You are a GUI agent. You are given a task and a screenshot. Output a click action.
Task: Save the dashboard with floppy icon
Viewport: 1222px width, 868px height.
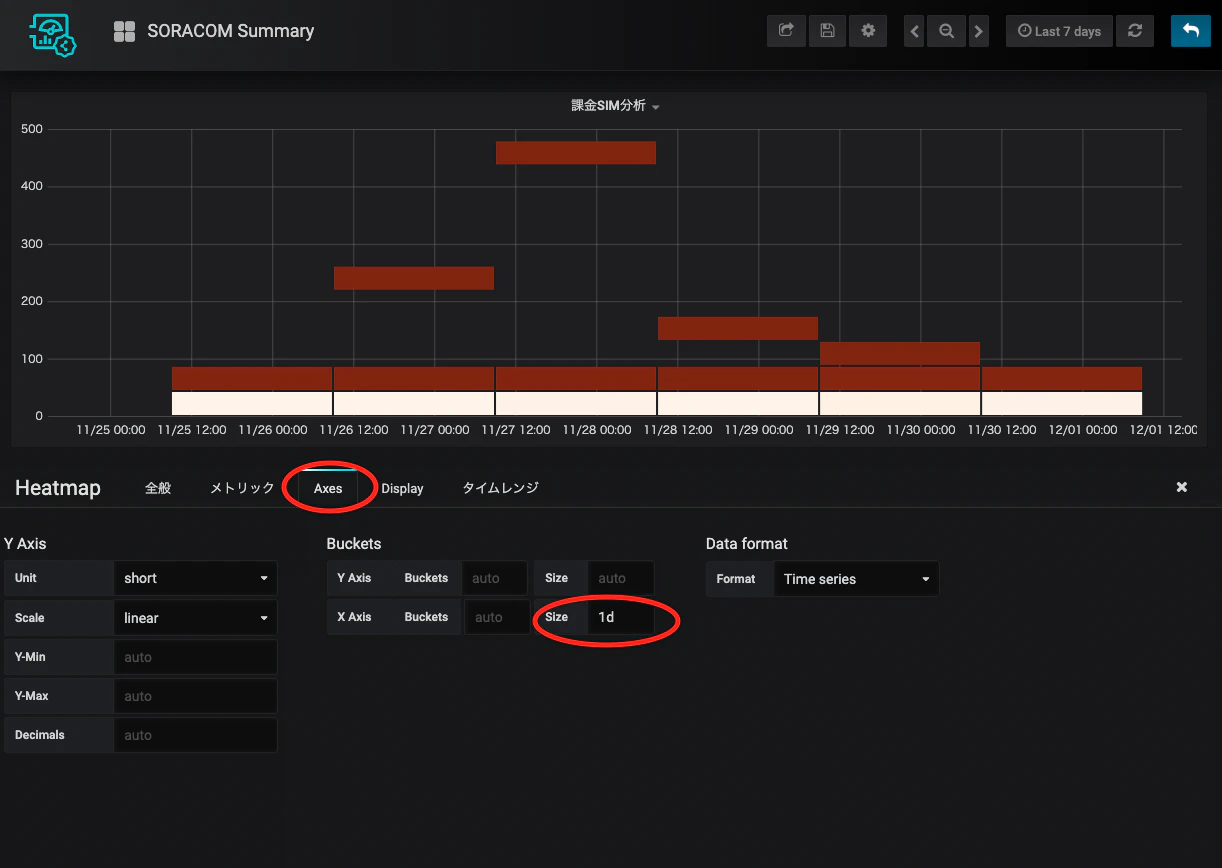click(827, 31)
